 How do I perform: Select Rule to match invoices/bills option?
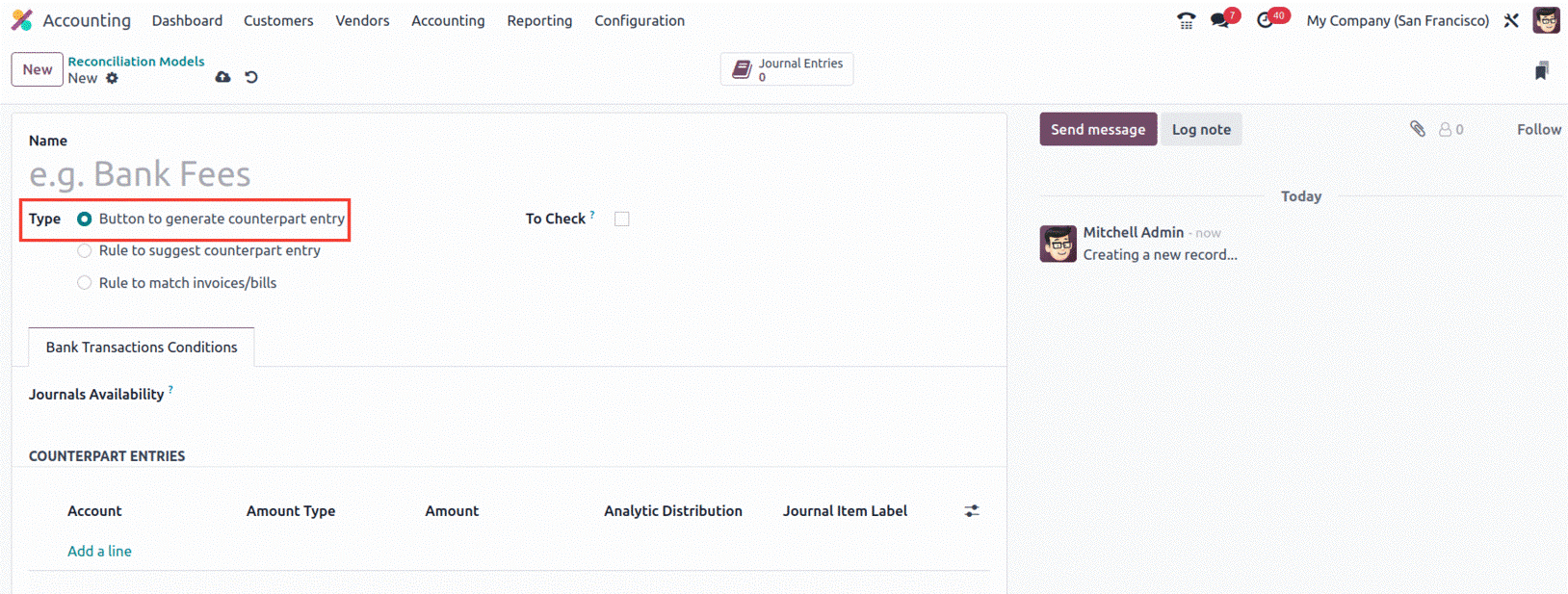pos(176,283)
